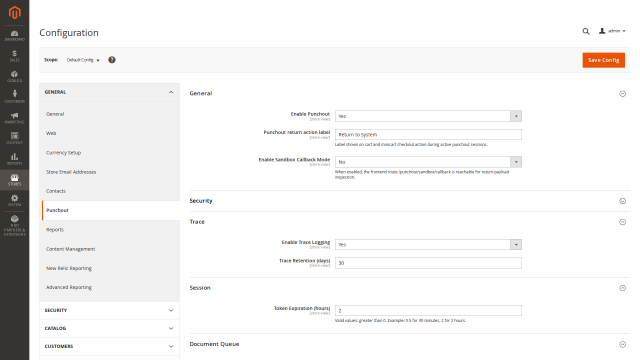The image size is (640, 360).
Task: Open the System sidebar menu
Action: [14, 200]
